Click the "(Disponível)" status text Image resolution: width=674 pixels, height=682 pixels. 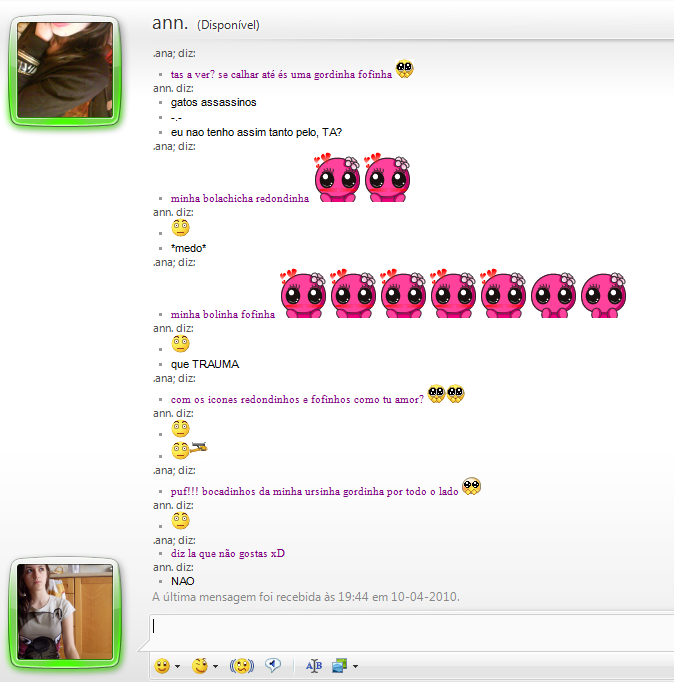[228, 24]
